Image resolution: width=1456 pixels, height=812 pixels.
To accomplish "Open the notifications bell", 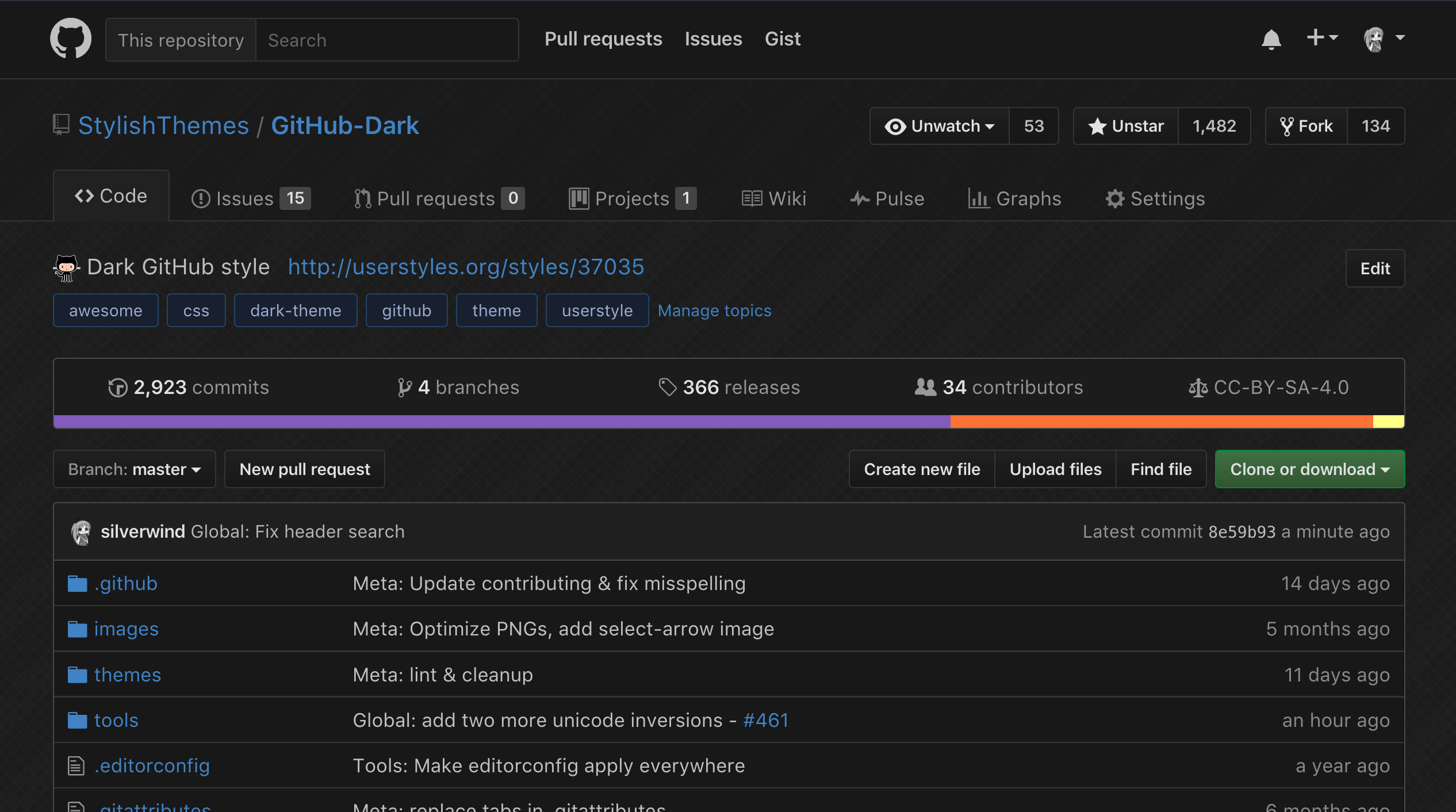I will click(1271, 39).
